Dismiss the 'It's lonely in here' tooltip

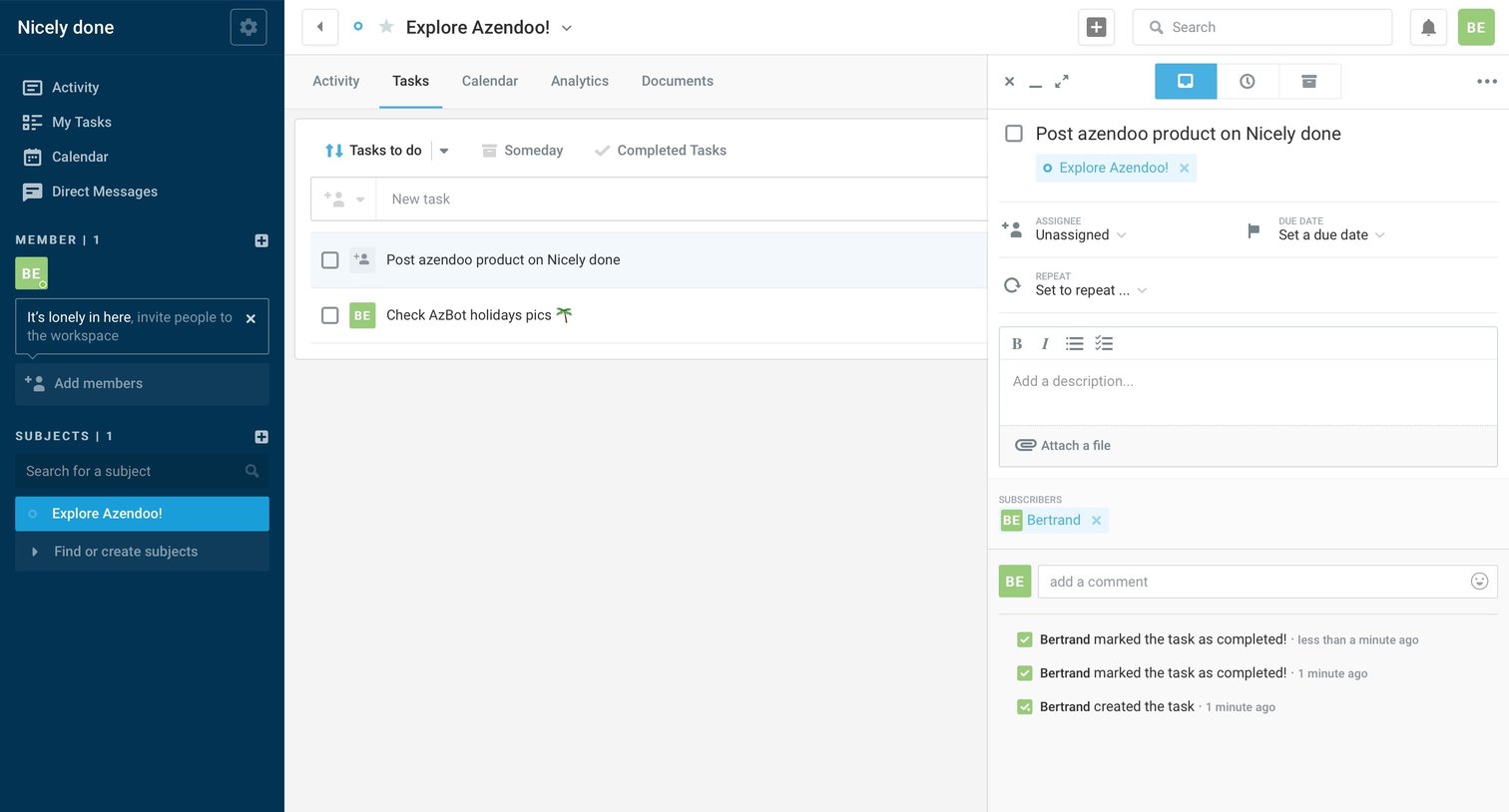point(251,319)
